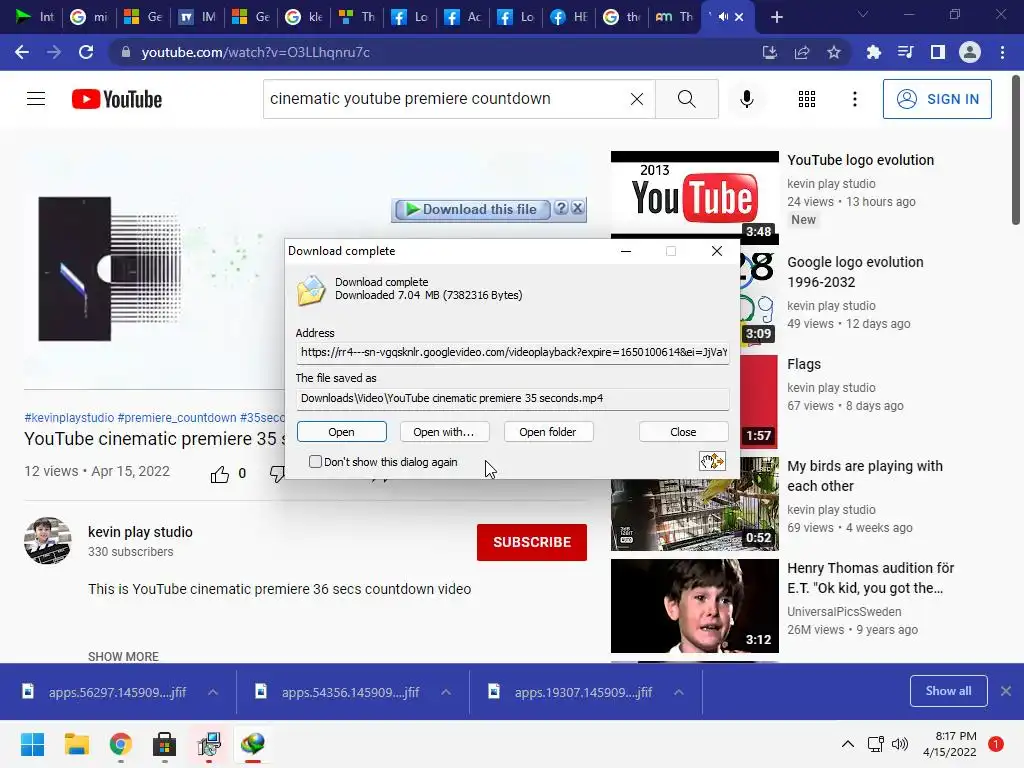Open the YouTube apps grid icon
1024x768 pixels.
click(x=807, y=99)
